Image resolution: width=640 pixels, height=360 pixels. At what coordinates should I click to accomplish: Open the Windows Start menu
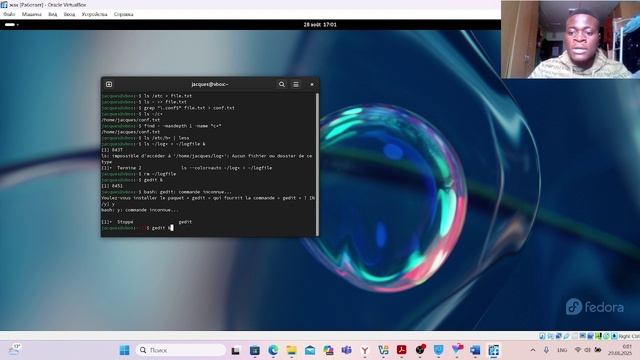pyautogui.click(x=124, y=350)
